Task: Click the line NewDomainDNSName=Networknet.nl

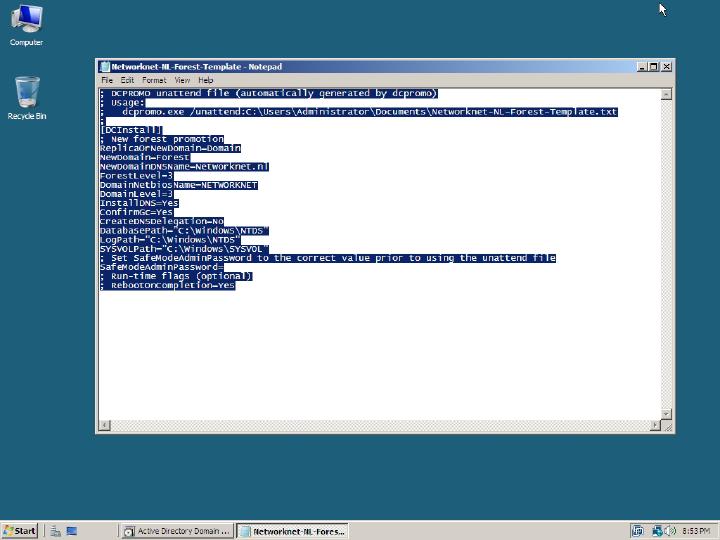Action: pos(184,167)
